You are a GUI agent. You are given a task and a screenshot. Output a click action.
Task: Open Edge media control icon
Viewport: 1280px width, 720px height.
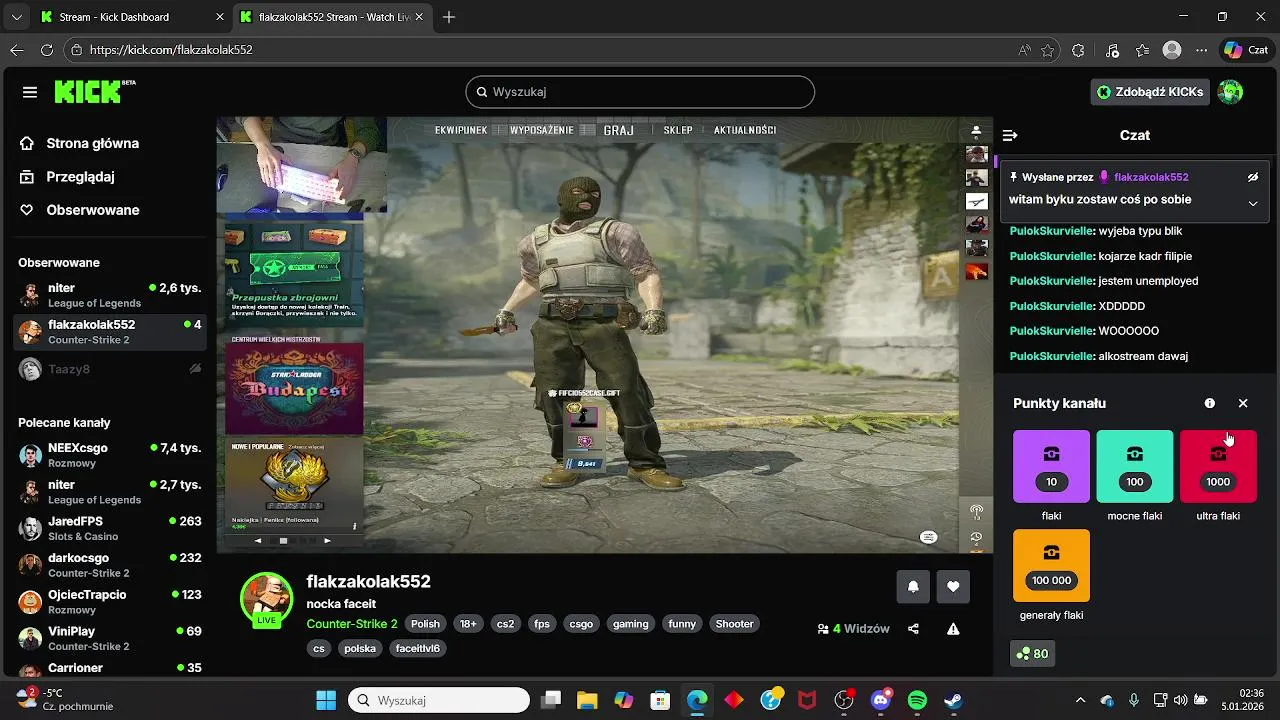(x=1112, y=50)
